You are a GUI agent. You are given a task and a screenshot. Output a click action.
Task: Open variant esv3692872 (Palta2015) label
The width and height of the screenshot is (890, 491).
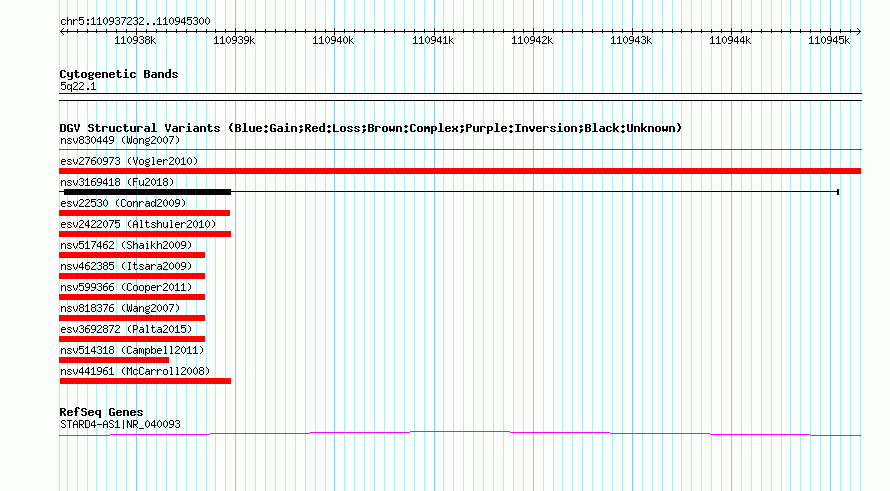tap(126, 329)
